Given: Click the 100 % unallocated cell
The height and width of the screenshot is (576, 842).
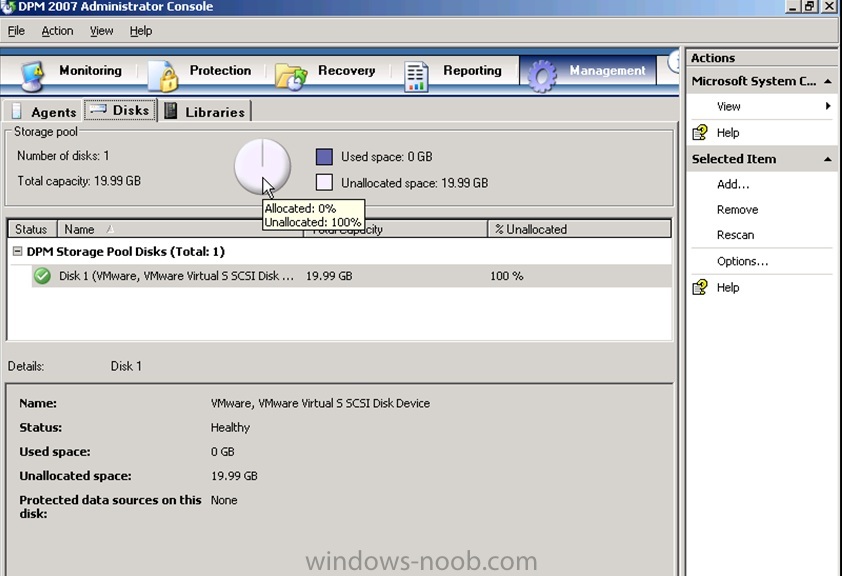Looking at the screenshot, I should coord(506,276).
